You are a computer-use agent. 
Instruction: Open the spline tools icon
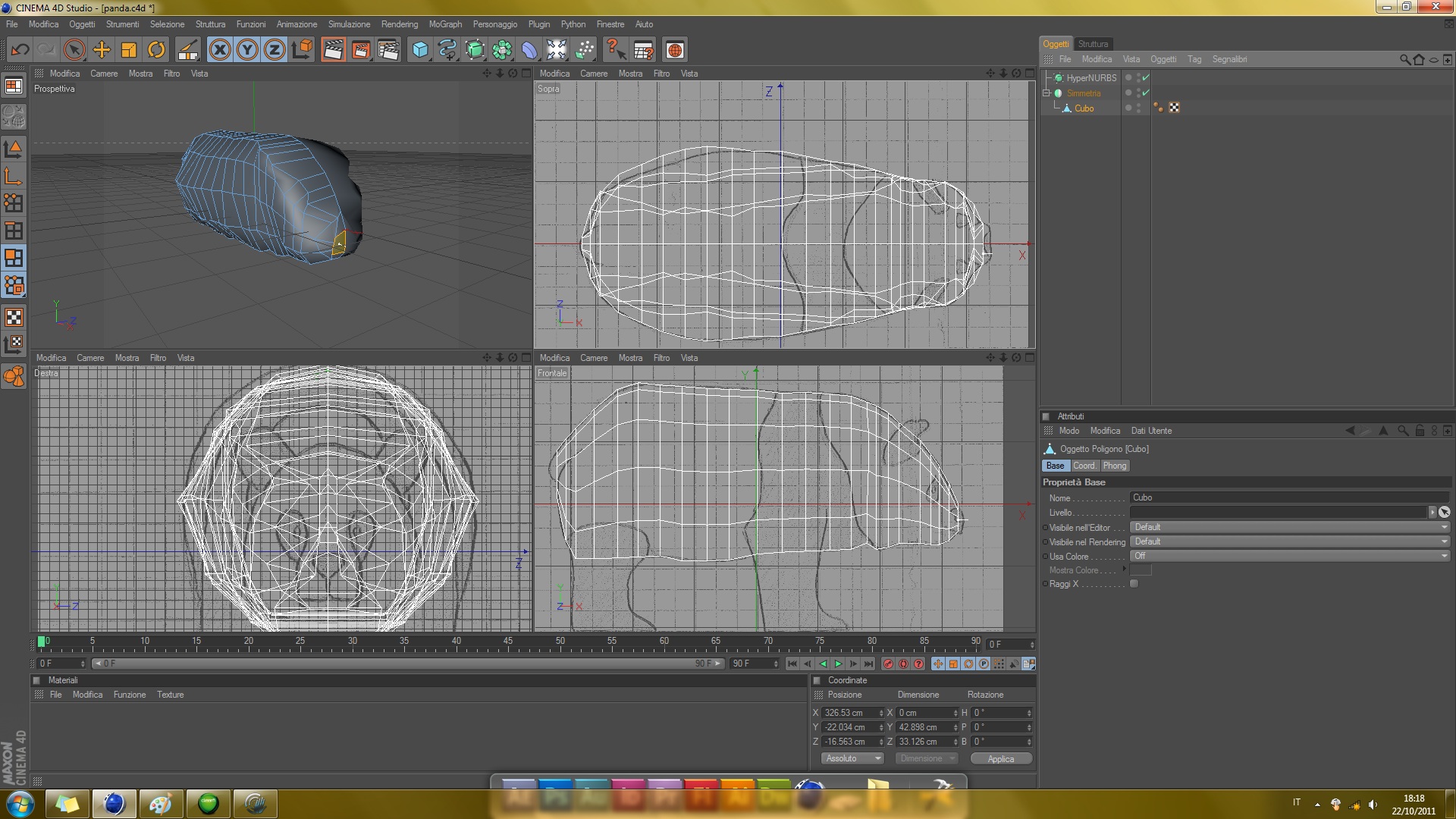[x=447, y=50]
